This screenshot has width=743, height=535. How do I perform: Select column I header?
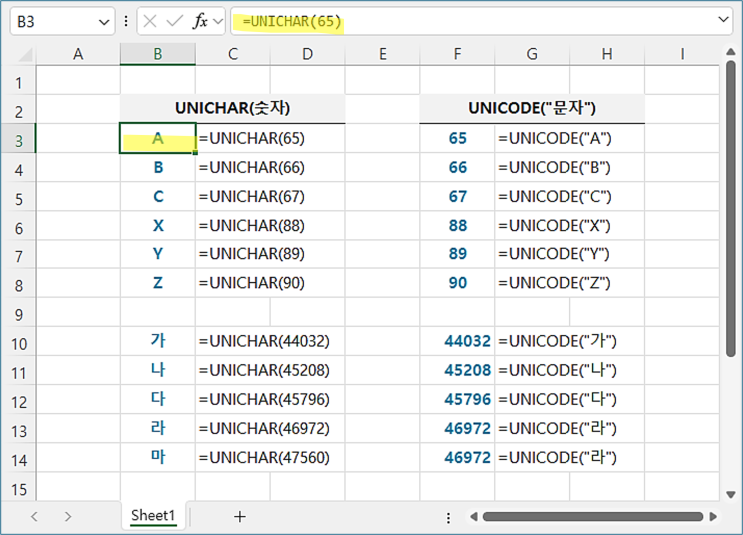(x=682, y=54)
